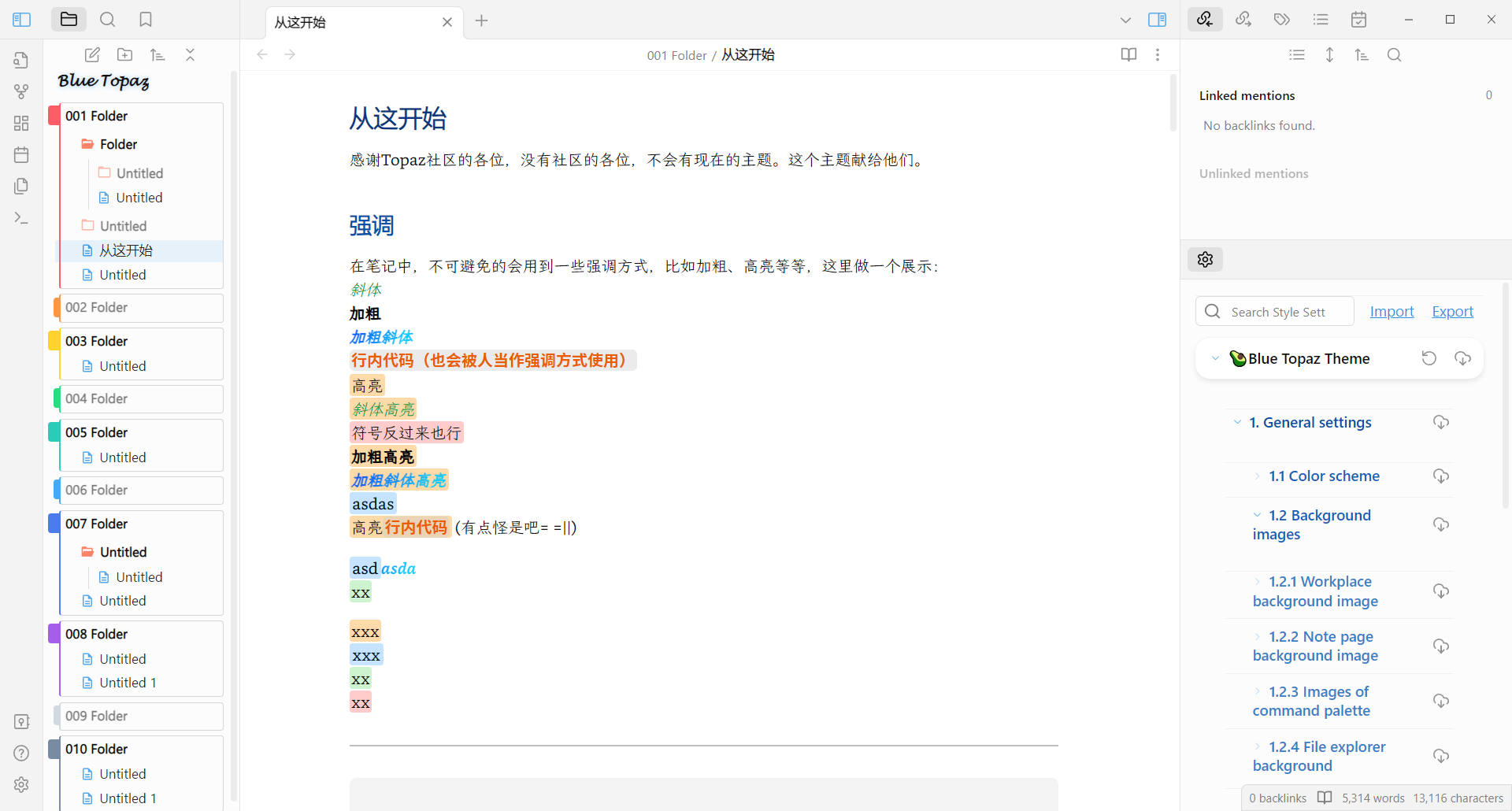
Task: Collapse 1.2 Background images section
Action: (x=1258, y=515)
